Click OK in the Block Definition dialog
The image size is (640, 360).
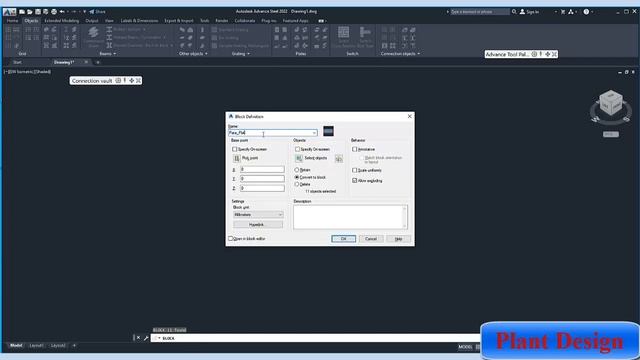point(344,239)
